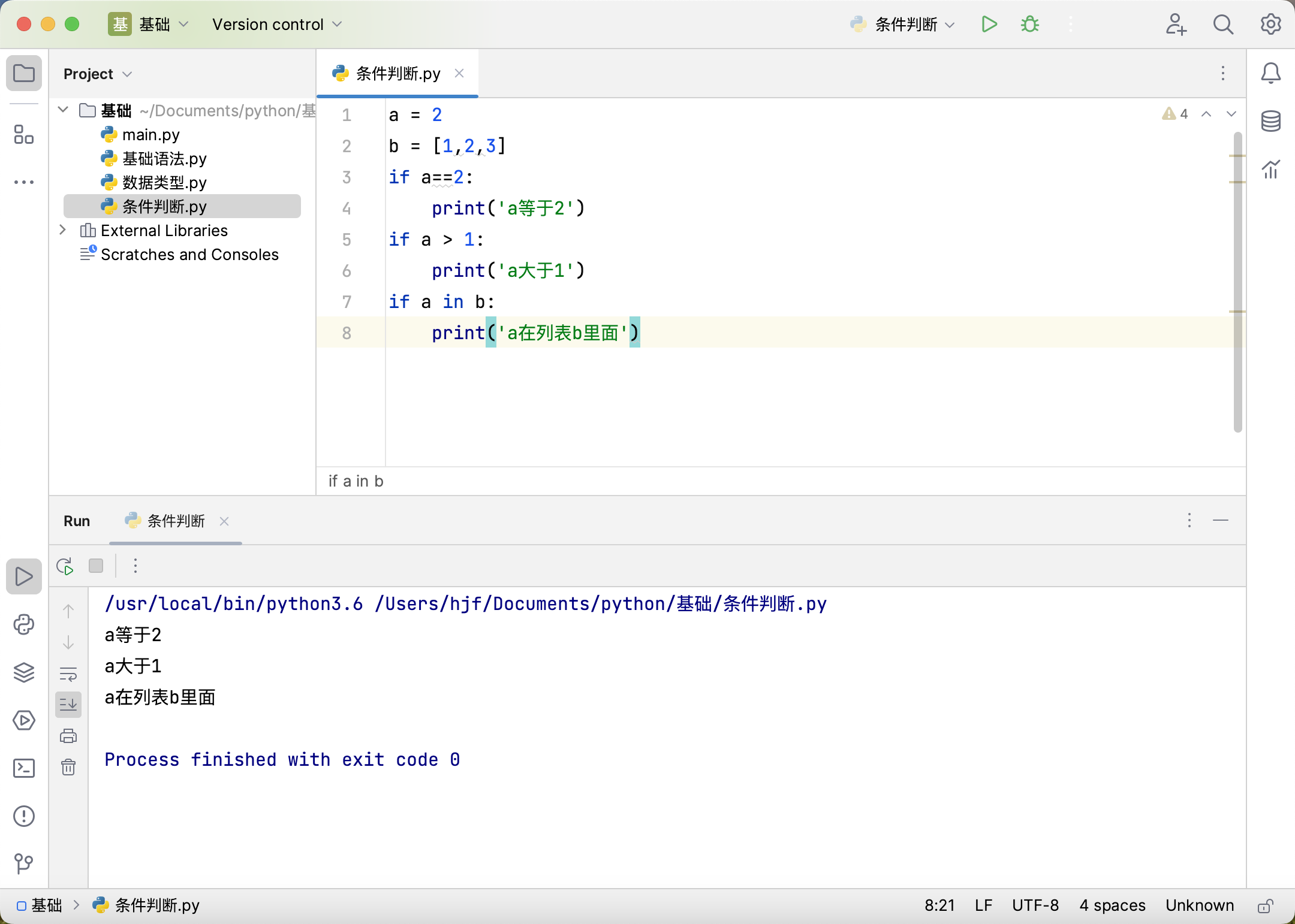Select 条件判断.py in the project tree
Image resolution: width=1295 pixels, height=924 pixels.
(x=182, y=206)
